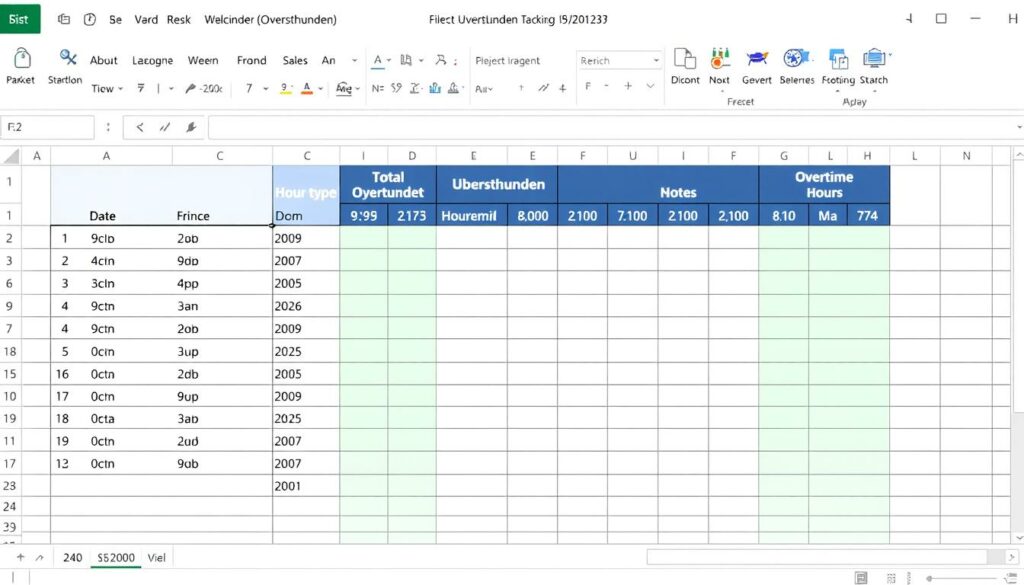Expand the Tiew dropdown
This screenshot has width=1024, height=585.
coord(107,89)
